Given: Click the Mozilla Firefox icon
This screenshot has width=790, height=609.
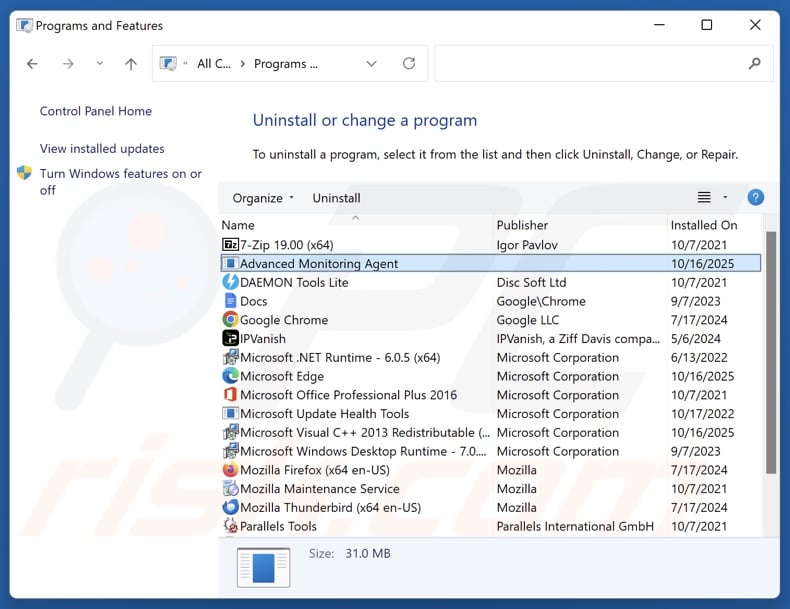Looking at the screenshot, I should [230, 470].
